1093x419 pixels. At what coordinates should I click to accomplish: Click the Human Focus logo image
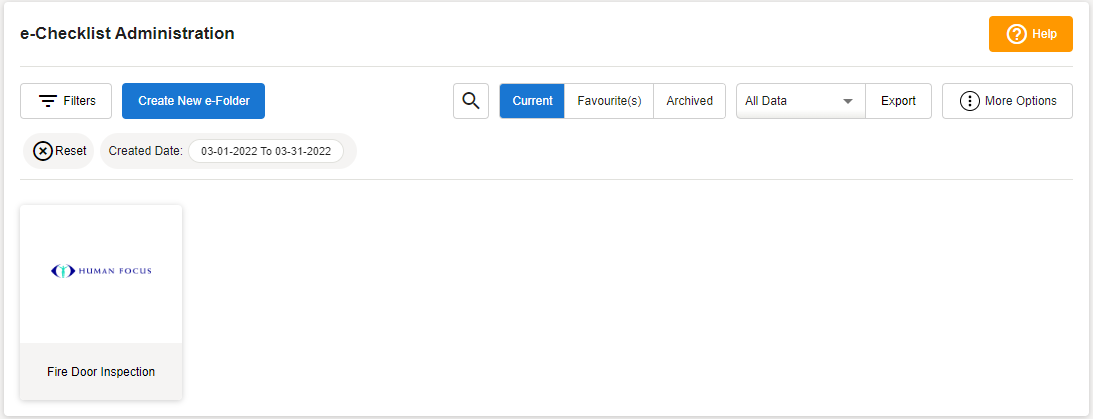tap(101, 271)
